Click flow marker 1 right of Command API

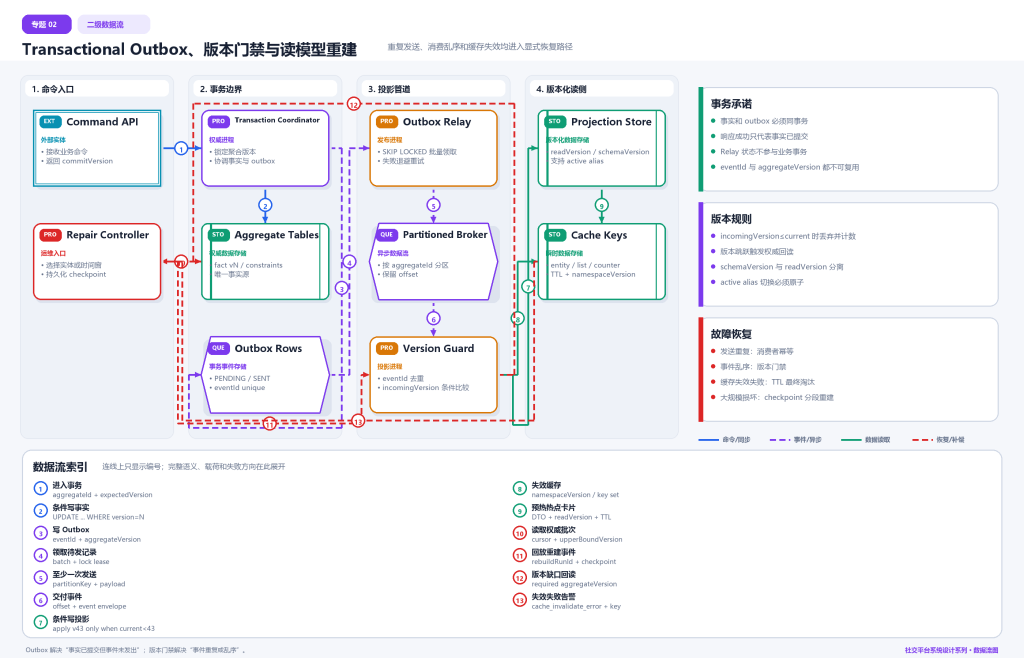pos(181,149)
